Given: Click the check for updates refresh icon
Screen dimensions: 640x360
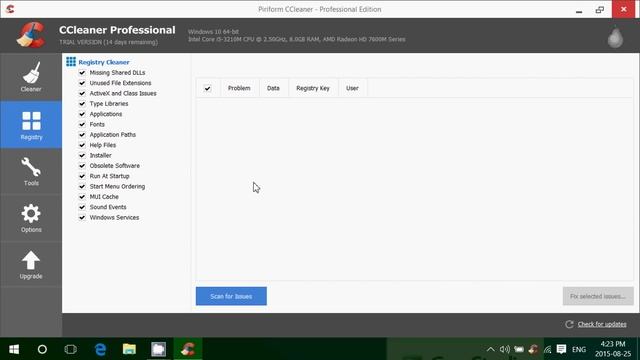Looking at the screenshot, I should tap(569, 324).
